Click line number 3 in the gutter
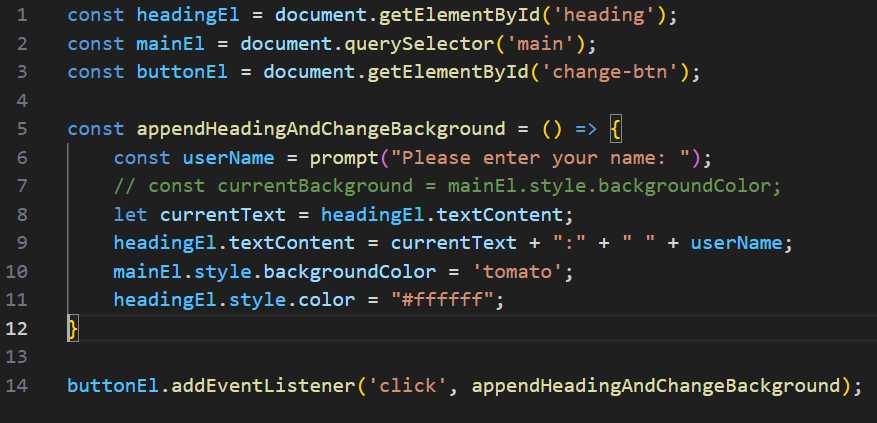This screenshot has height=423, width=877. click(22, 72)
